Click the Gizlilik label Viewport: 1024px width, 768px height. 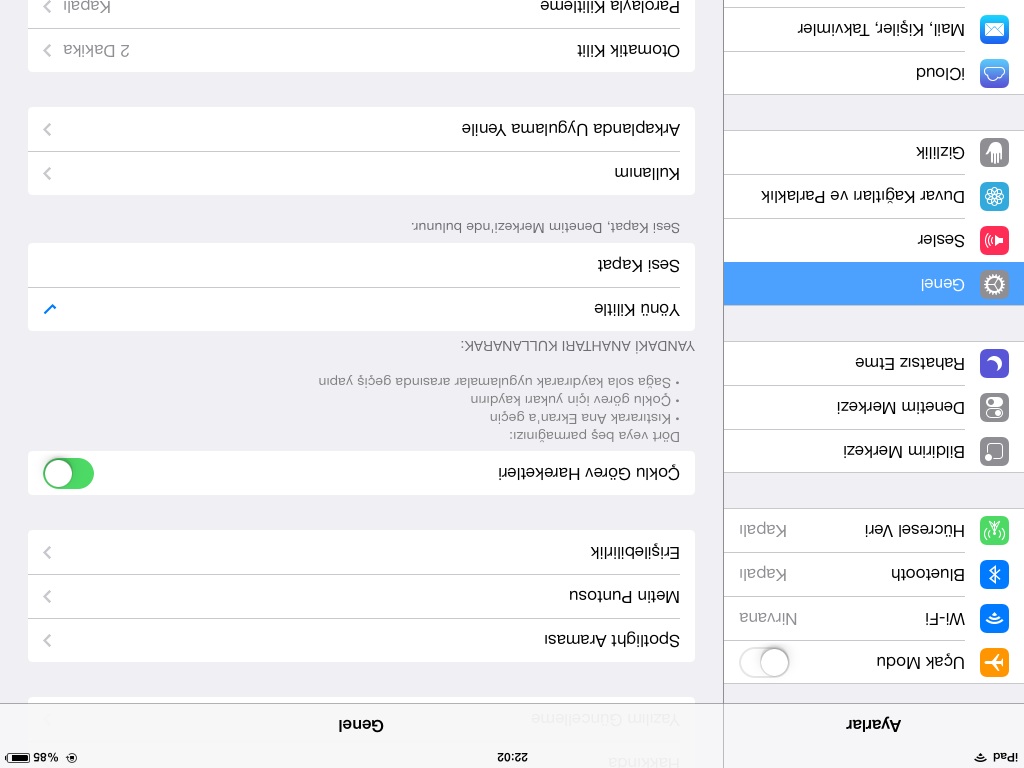click(x=940, y=153)
